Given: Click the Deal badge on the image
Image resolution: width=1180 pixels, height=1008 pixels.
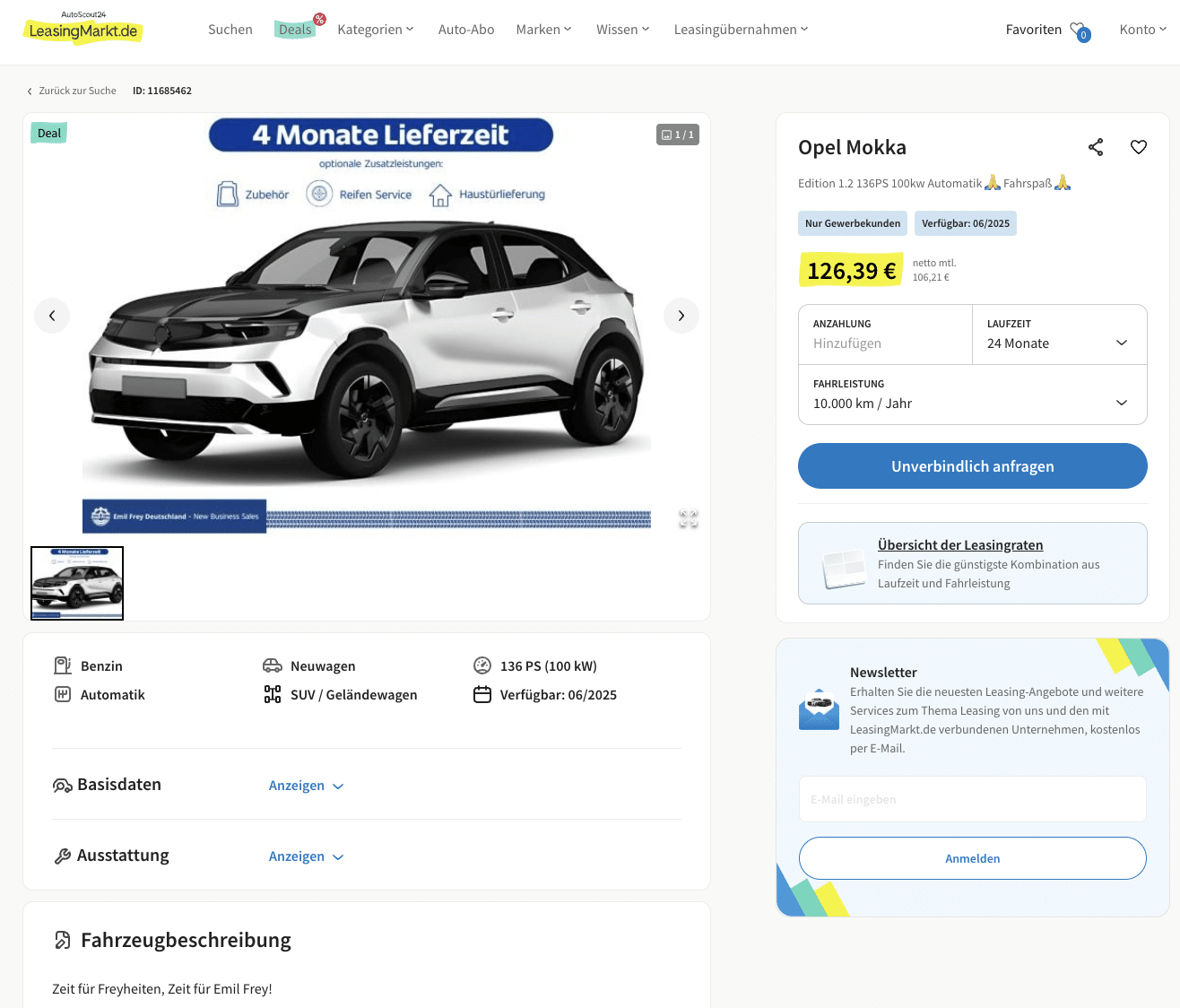Looking at the screenshot, I should click(49, 133).
